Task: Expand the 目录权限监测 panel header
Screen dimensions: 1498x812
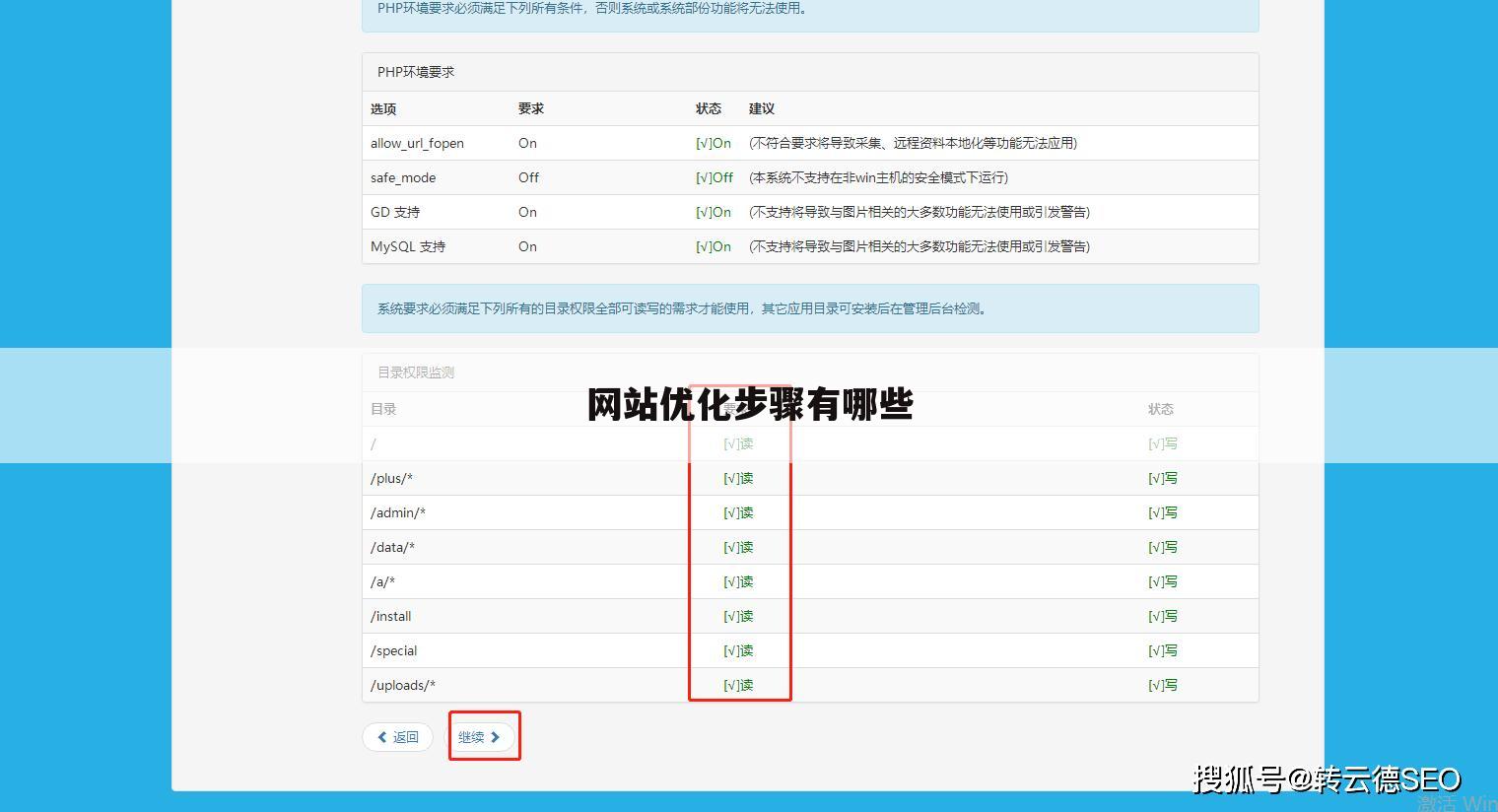Action: (414, 372)
